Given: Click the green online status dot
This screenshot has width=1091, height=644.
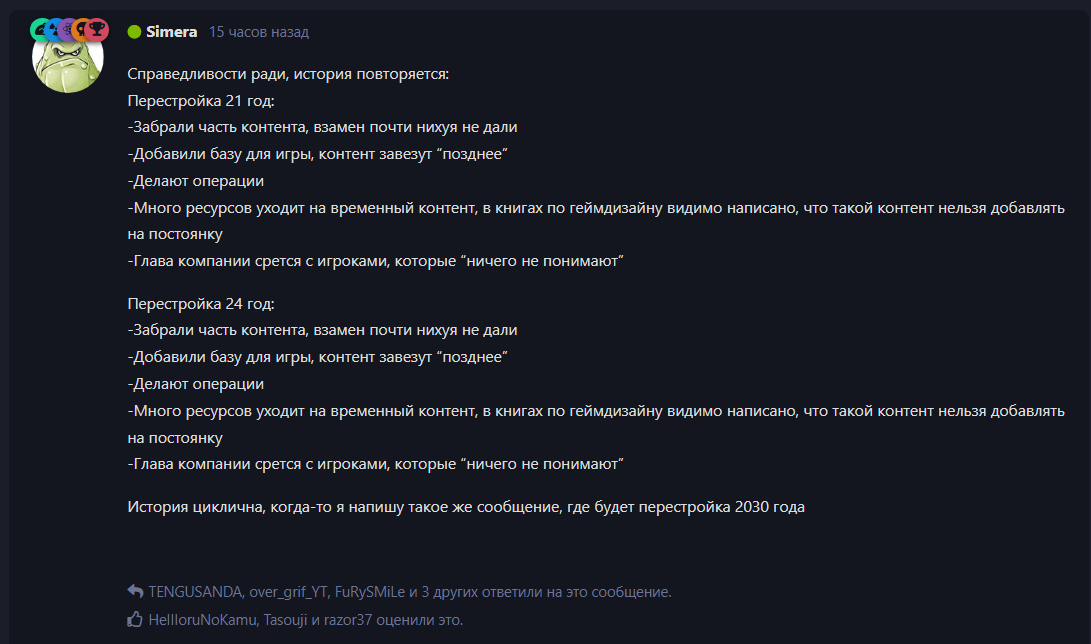Looking at the screenshot, I should pyautogui.click(x=134, y=32).
